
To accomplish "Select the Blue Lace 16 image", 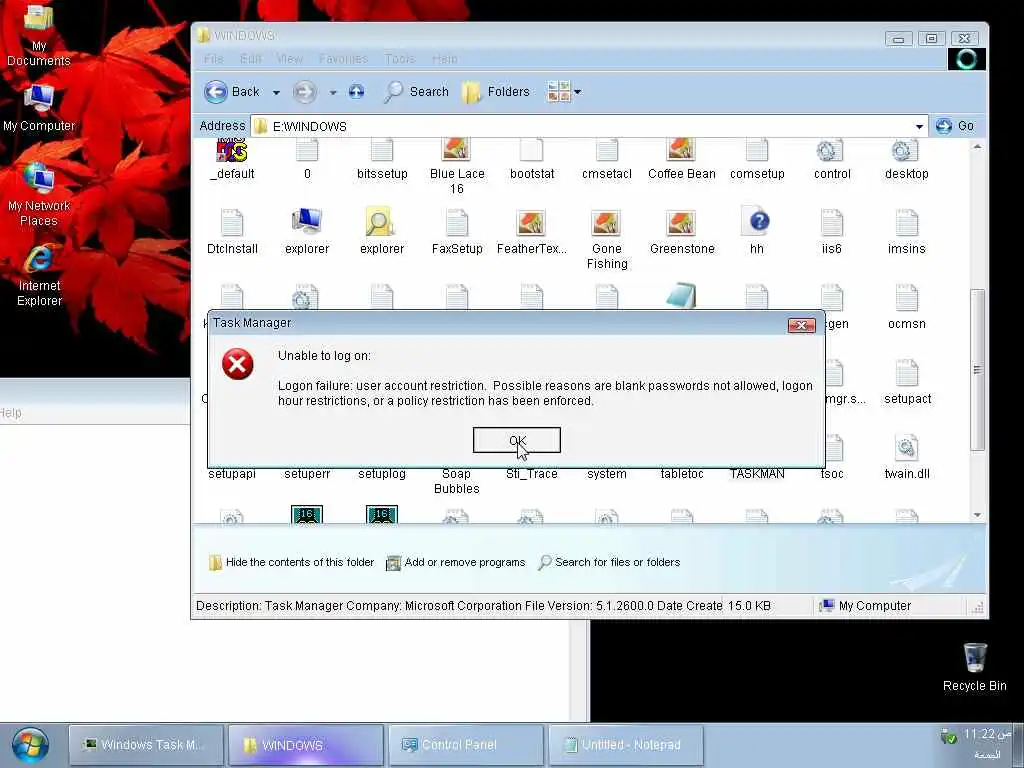I will click(456, 167).
